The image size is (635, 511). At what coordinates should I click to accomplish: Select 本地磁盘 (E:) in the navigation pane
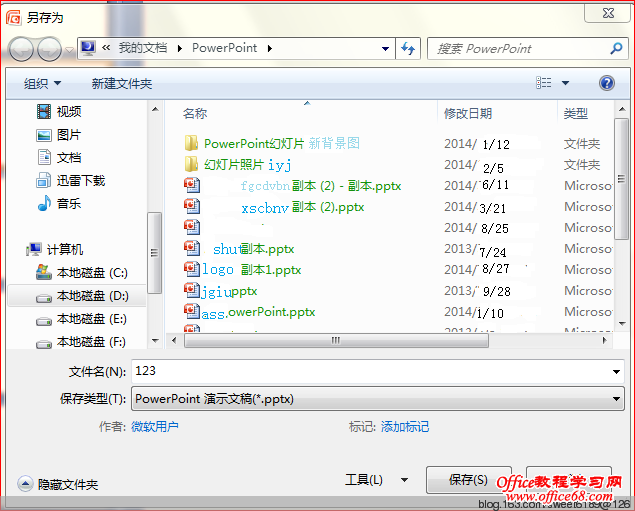tap(82, 319)
